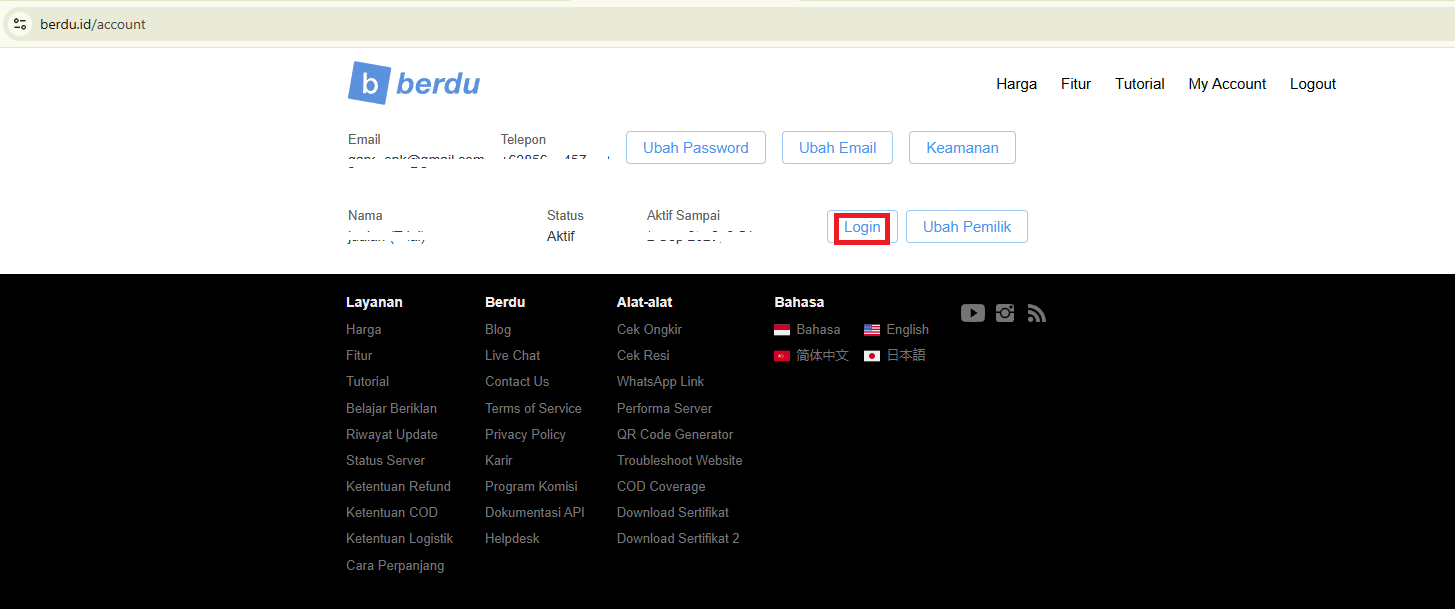The image size is (1455, 609).
Task: Click the Ubah Email button
Action: pyautogui.click(x=838, y=148)
